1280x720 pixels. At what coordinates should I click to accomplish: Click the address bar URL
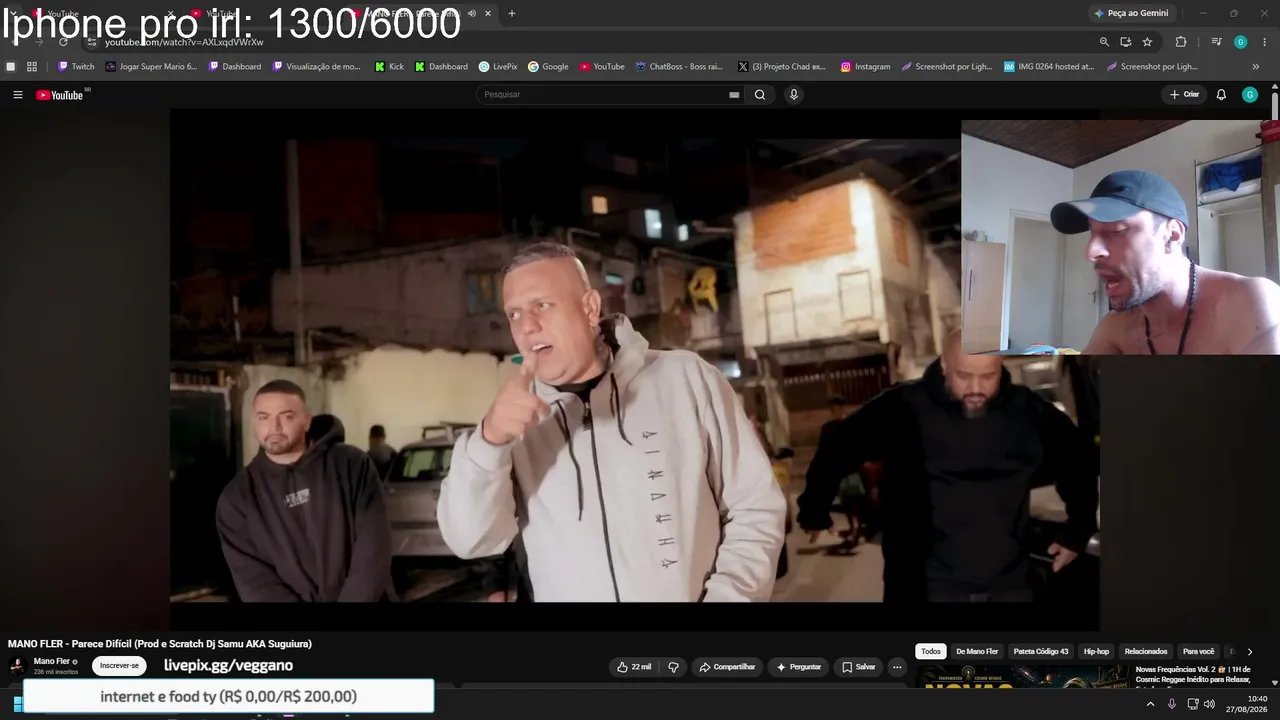tap(184, 42)
